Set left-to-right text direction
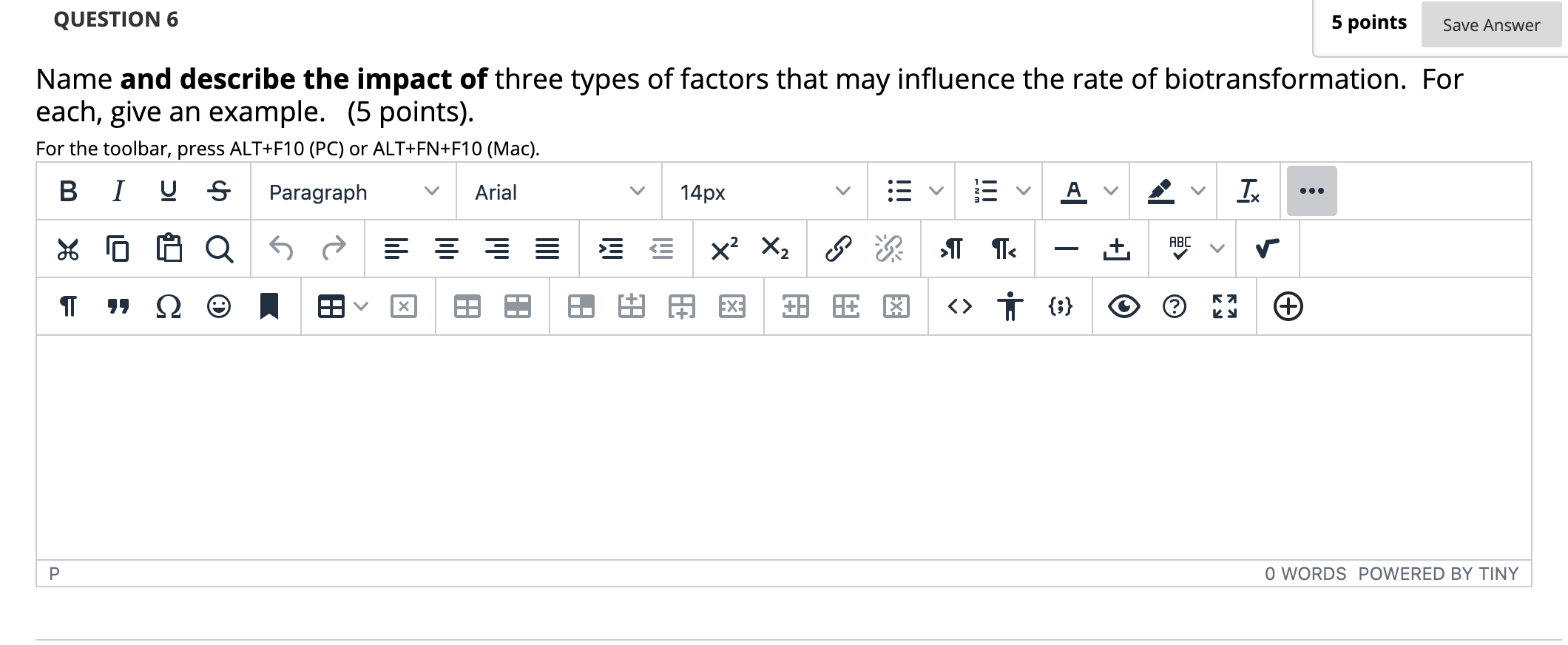This screenshot has height=645, width=1568. pos(952,249)
